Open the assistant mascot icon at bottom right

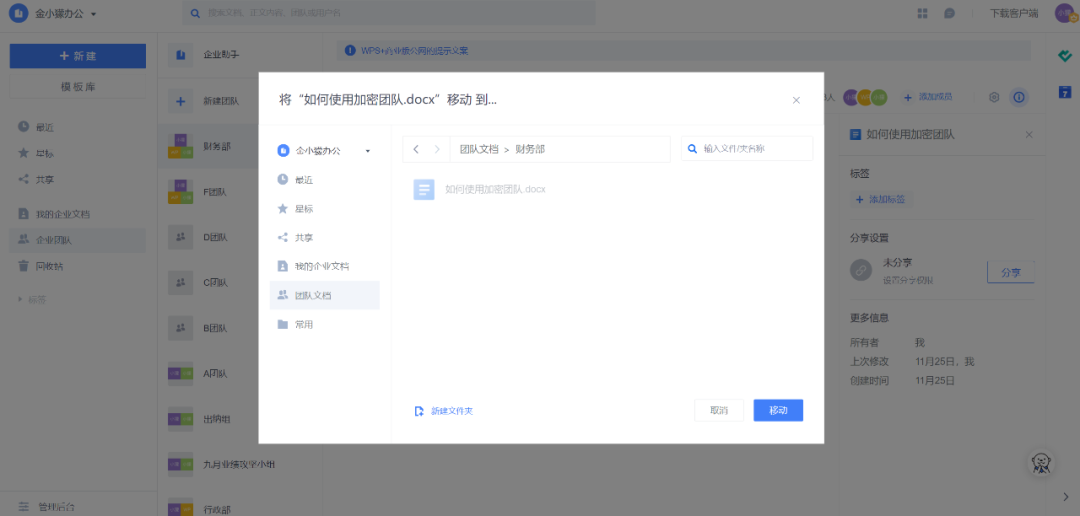[x=1041, y=463]
